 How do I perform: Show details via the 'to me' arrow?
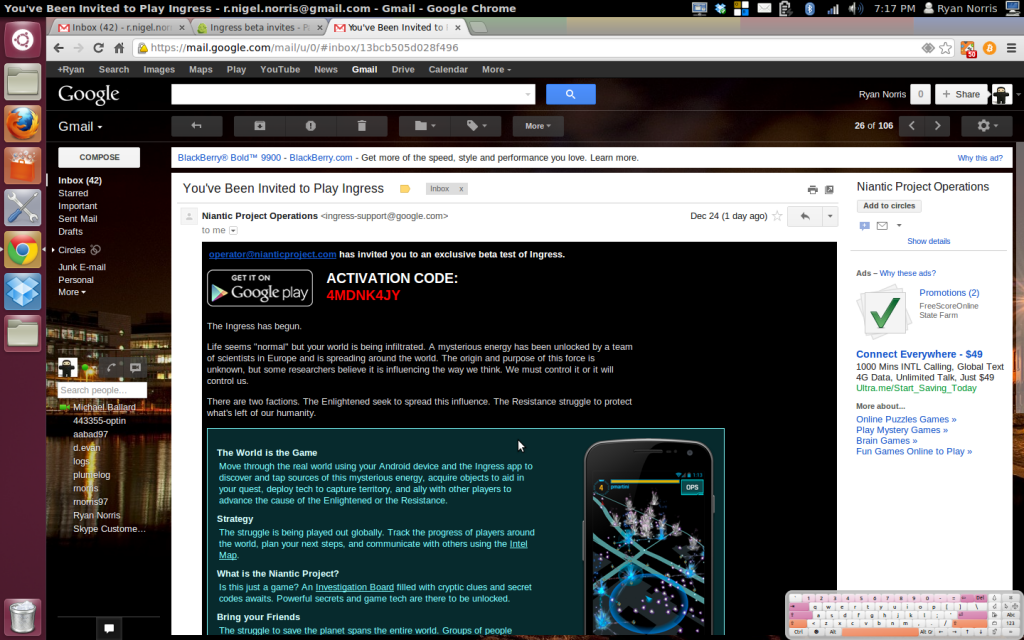[233, 231]
